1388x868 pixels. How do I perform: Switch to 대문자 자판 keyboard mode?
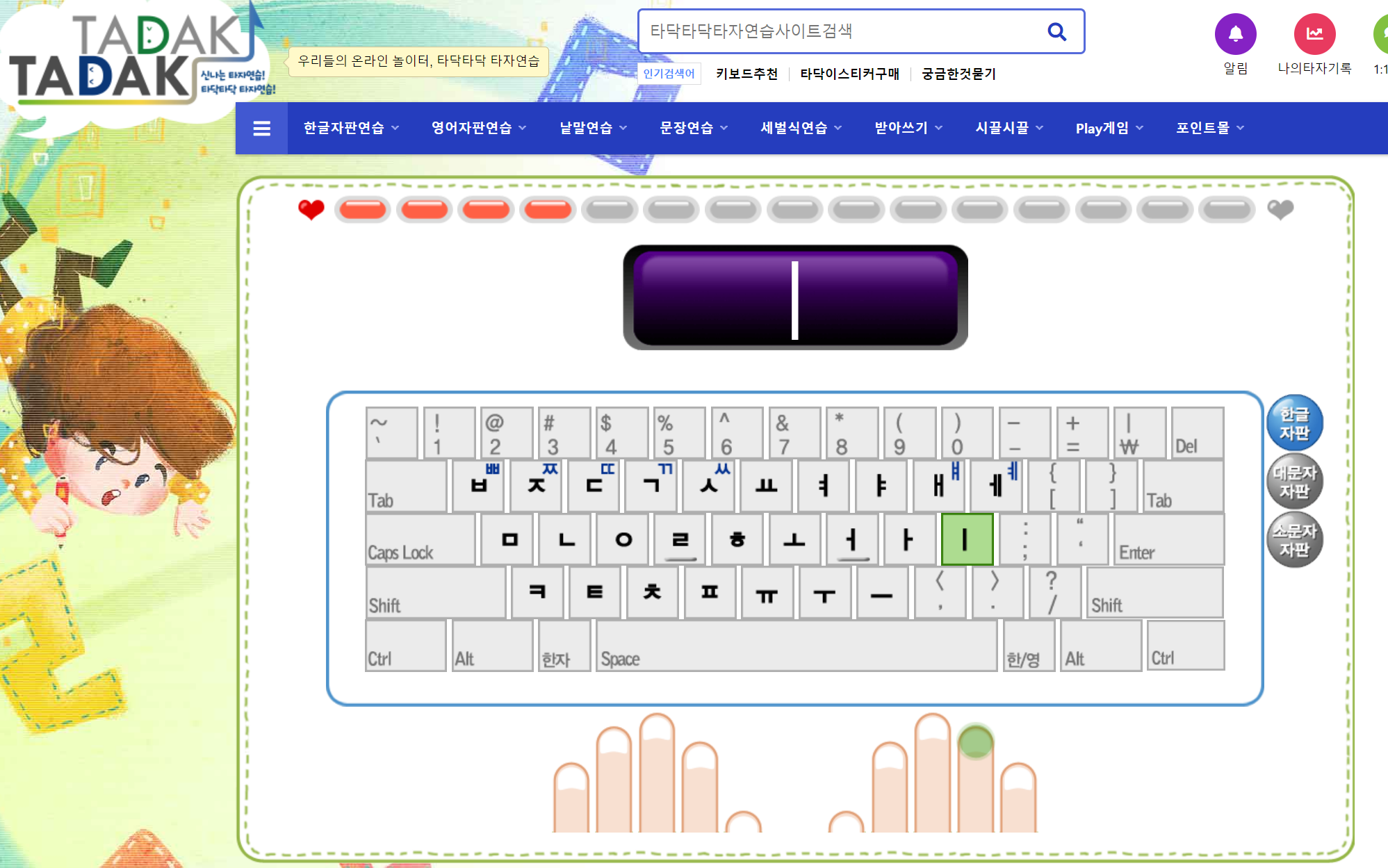1294,482
